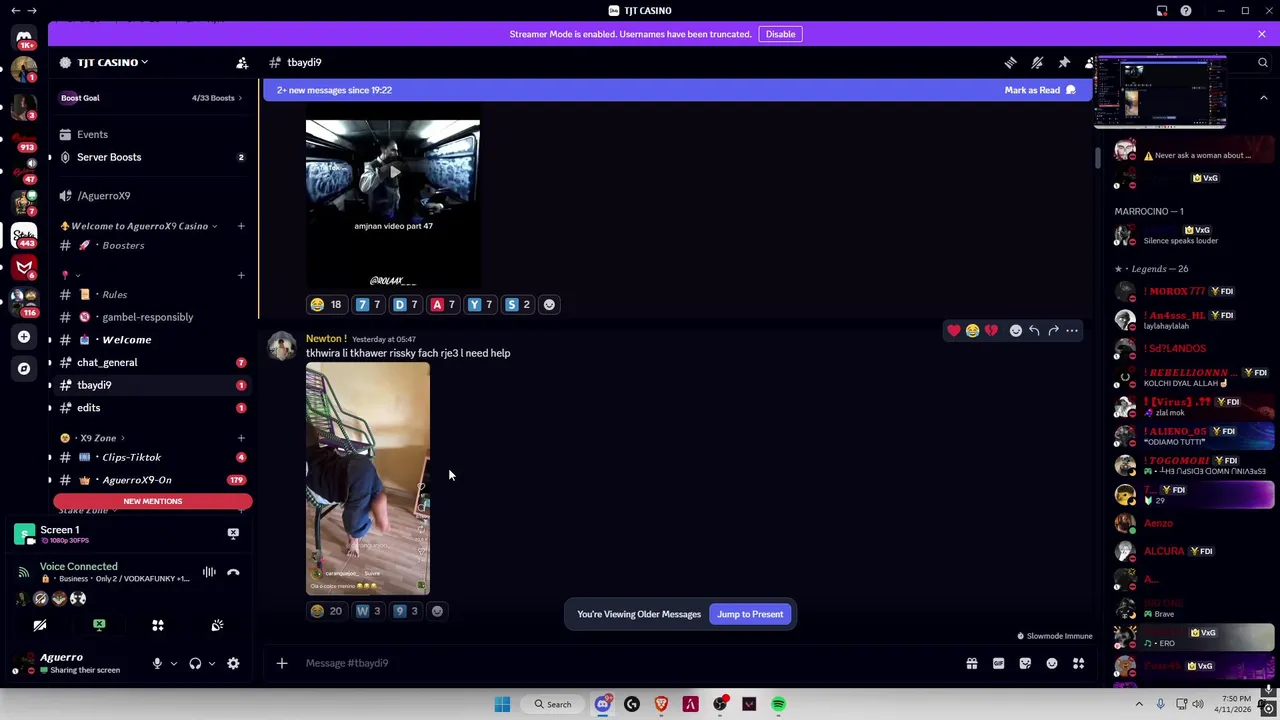
Task: Toggle laughing reaction with count 18
Action: [x=326, y=304]
